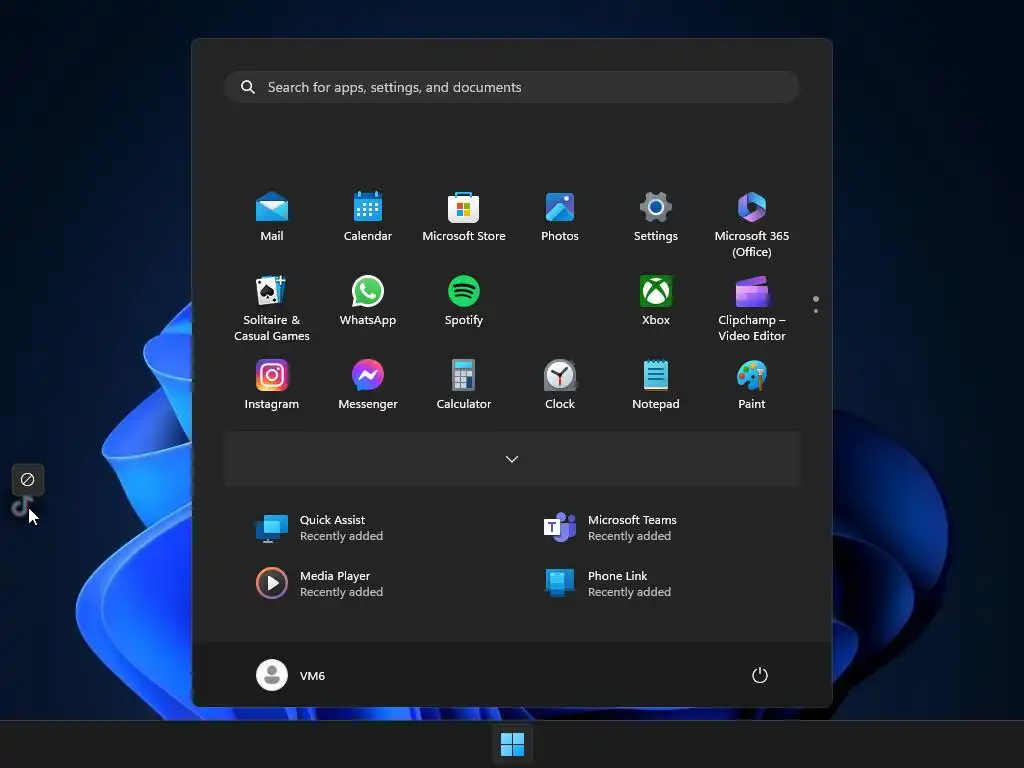Launch Notepad

pyautogui.click(x=656, y=384)
